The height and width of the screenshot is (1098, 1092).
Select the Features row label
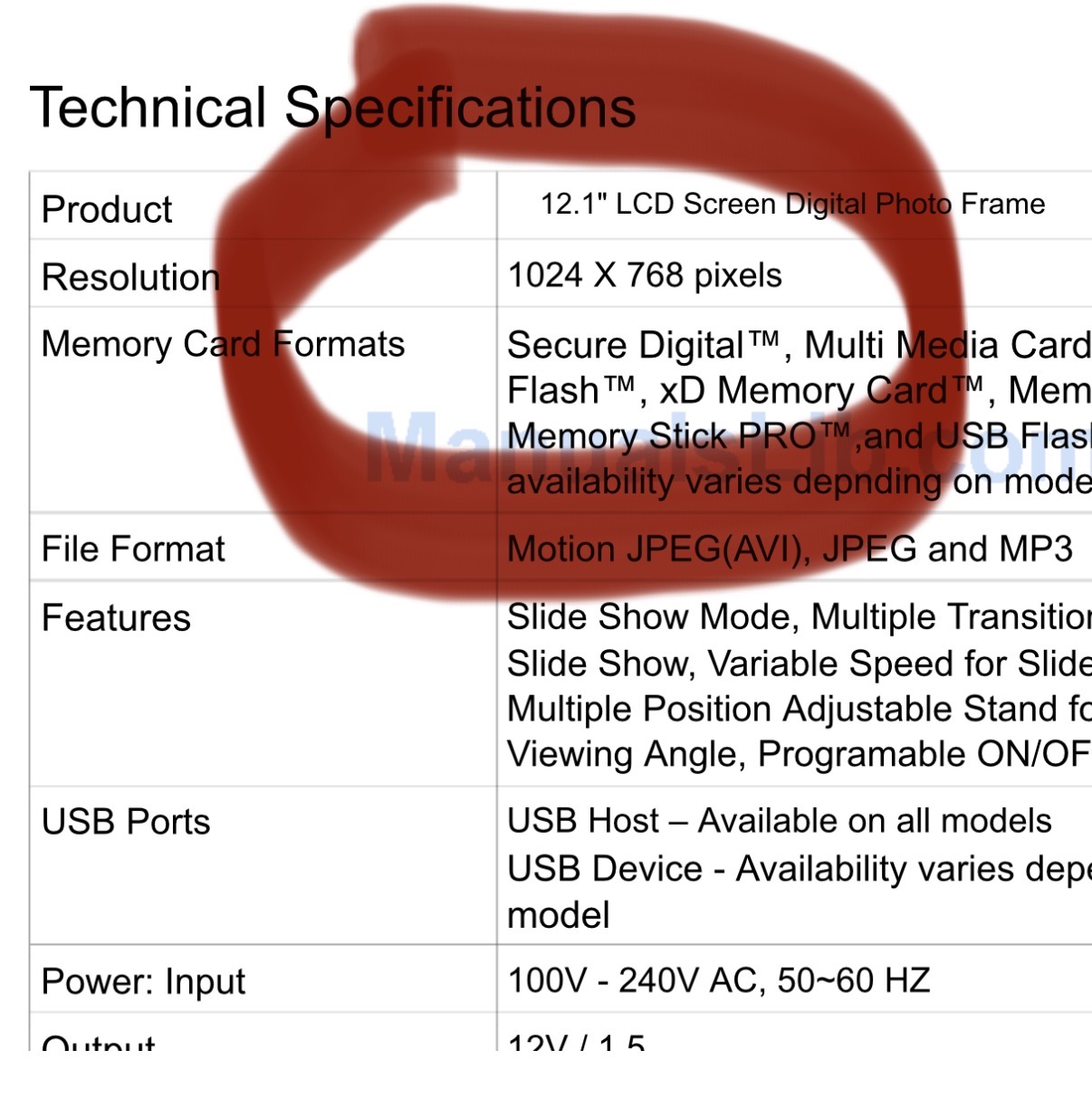[x=116, y=618]
